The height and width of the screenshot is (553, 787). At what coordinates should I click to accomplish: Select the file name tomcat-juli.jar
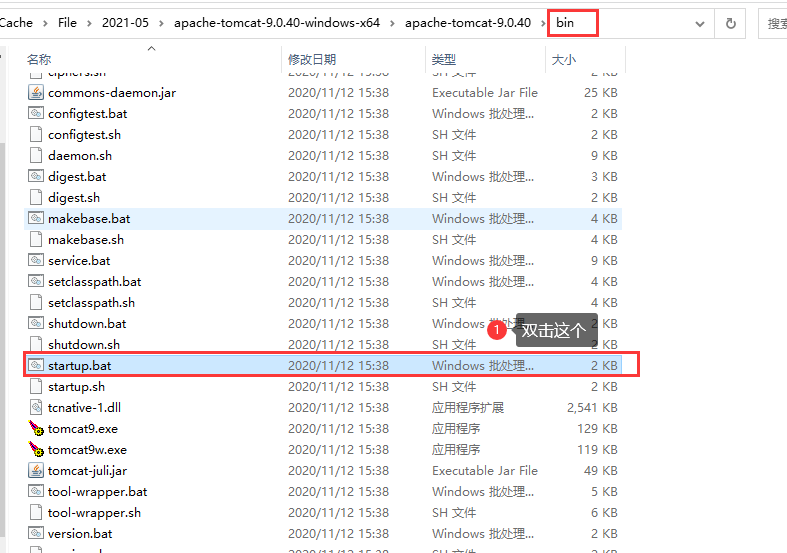click(x=87, y=471)
